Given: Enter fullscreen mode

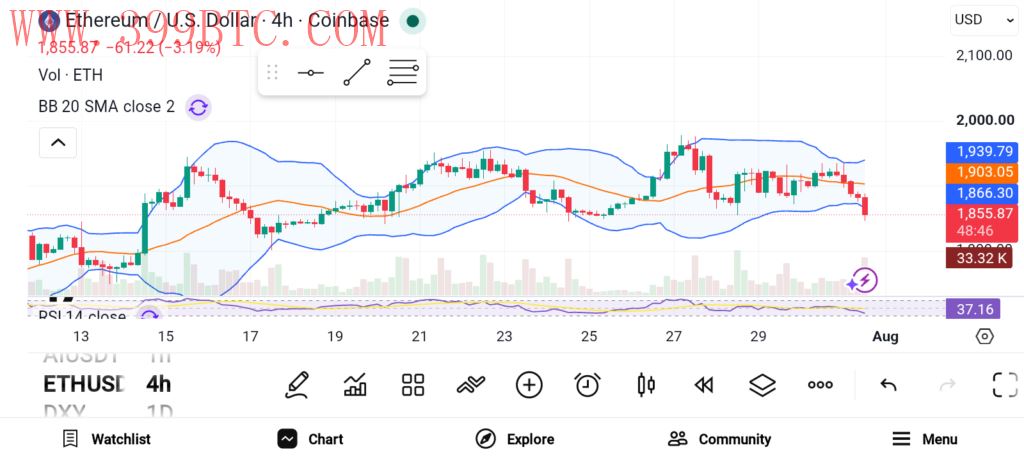Looking at the screenshot, I should [1005, 385].
